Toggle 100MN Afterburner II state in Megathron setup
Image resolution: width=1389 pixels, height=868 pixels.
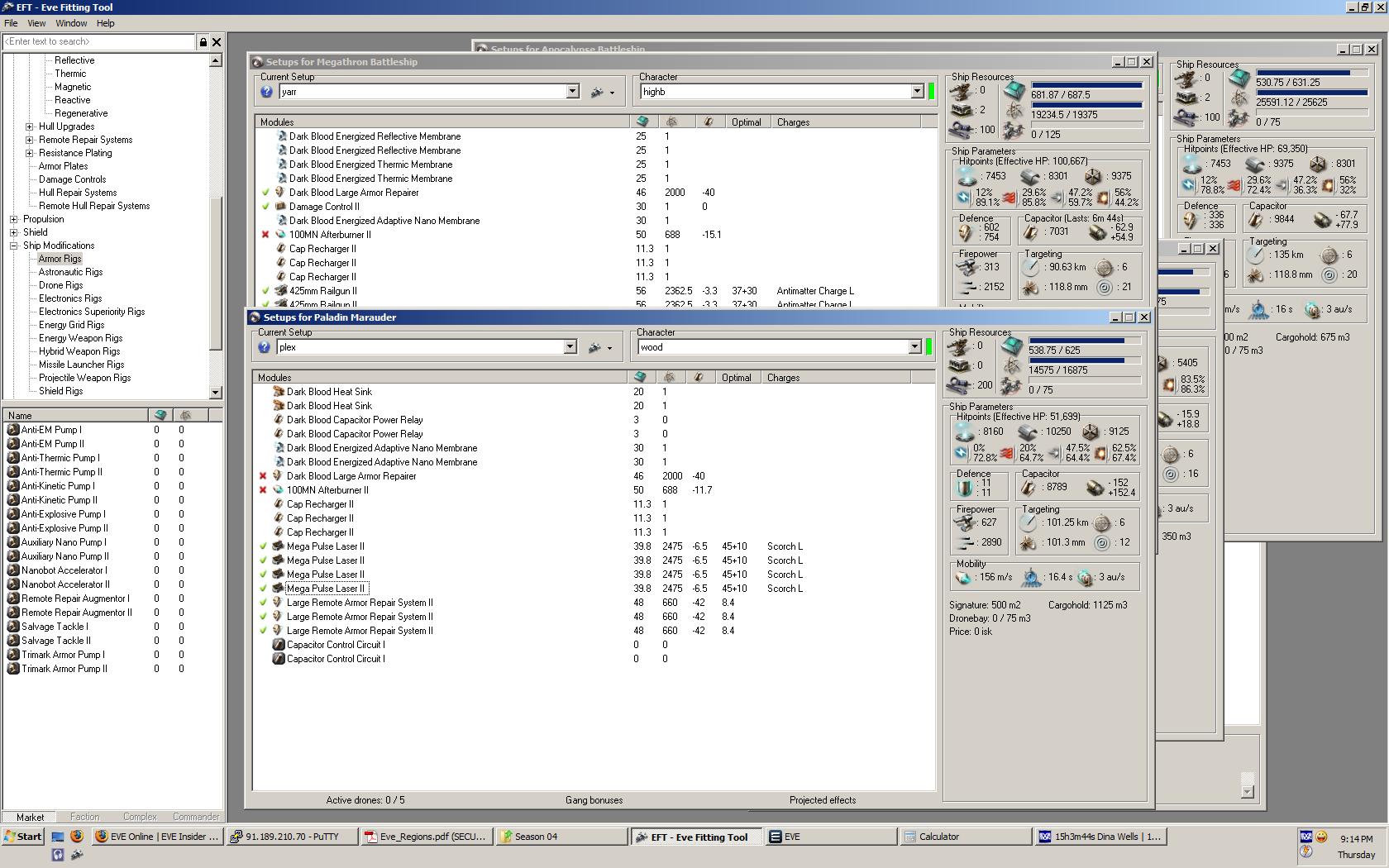coord(265,235)
